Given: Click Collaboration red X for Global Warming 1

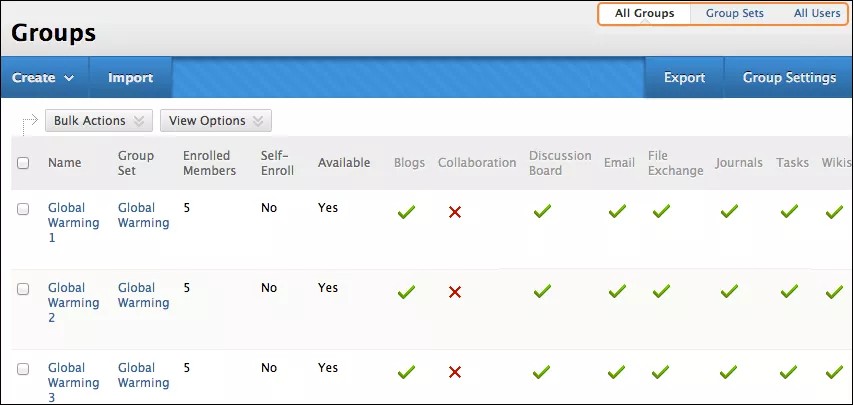Looking at the screenshot, I should [455, 212].
